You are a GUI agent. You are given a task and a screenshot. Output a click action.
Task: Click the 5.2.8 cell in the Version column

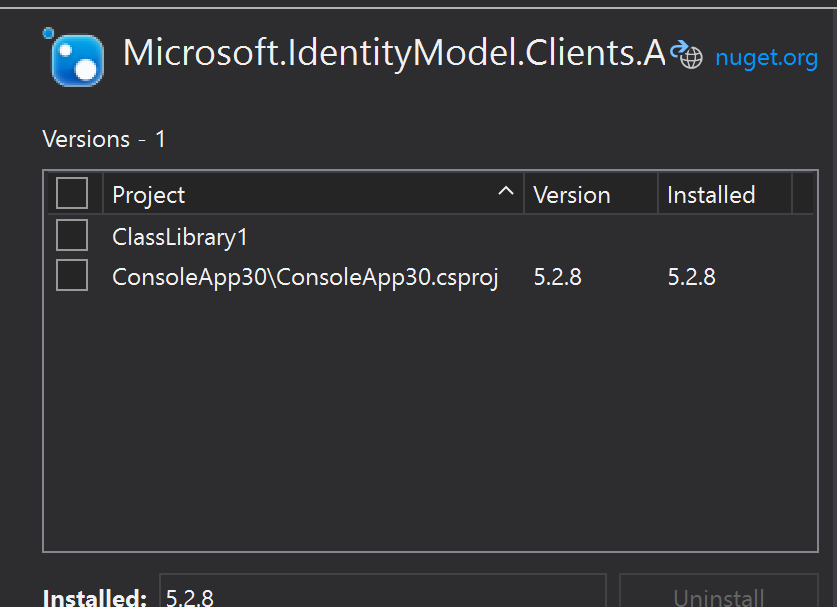557,277
